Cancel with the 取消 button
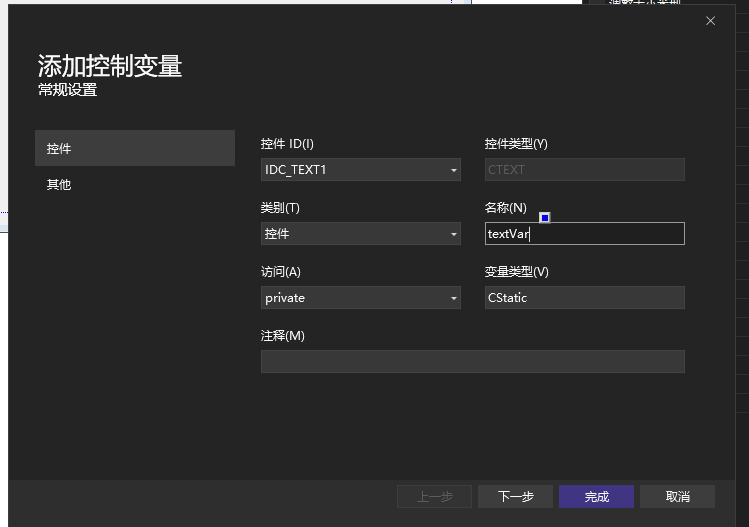Viewport: 749px width, 527px height. [x=677, y=496]
